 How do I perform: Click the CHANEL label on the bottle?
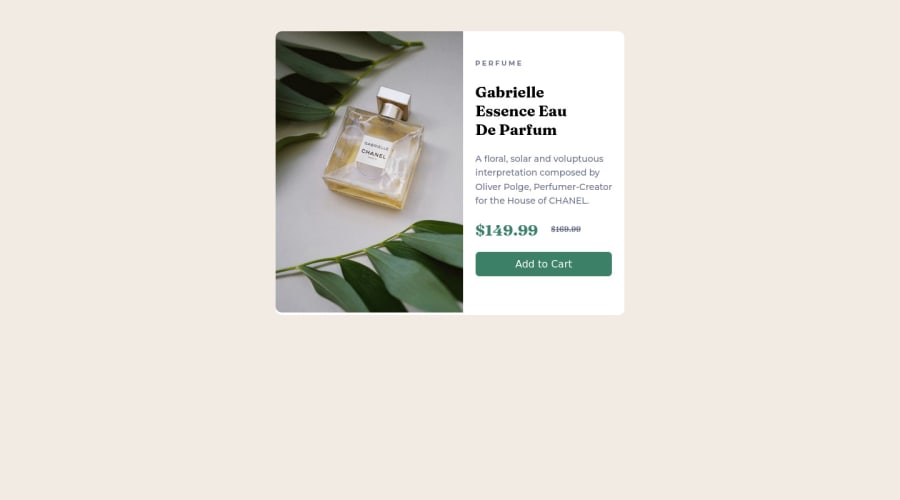pos(374,153)
